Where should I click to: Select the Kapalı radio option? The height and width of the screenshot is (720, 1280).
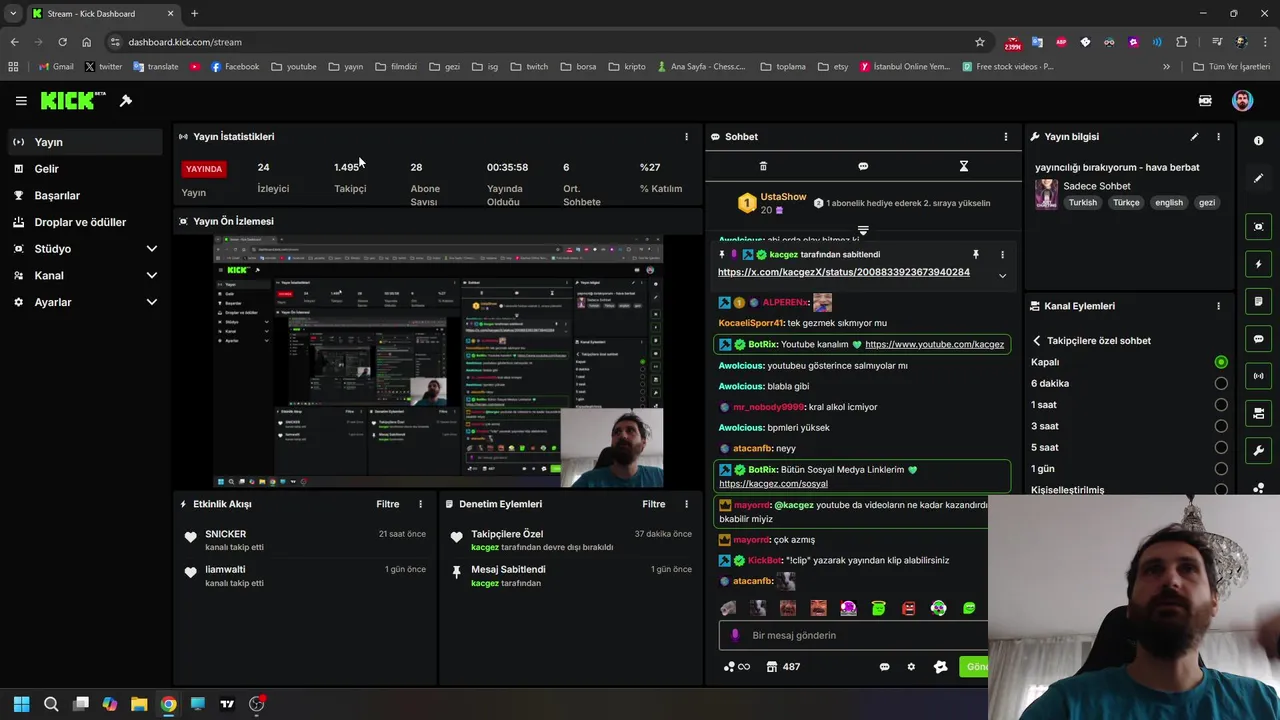[1220, 362]
